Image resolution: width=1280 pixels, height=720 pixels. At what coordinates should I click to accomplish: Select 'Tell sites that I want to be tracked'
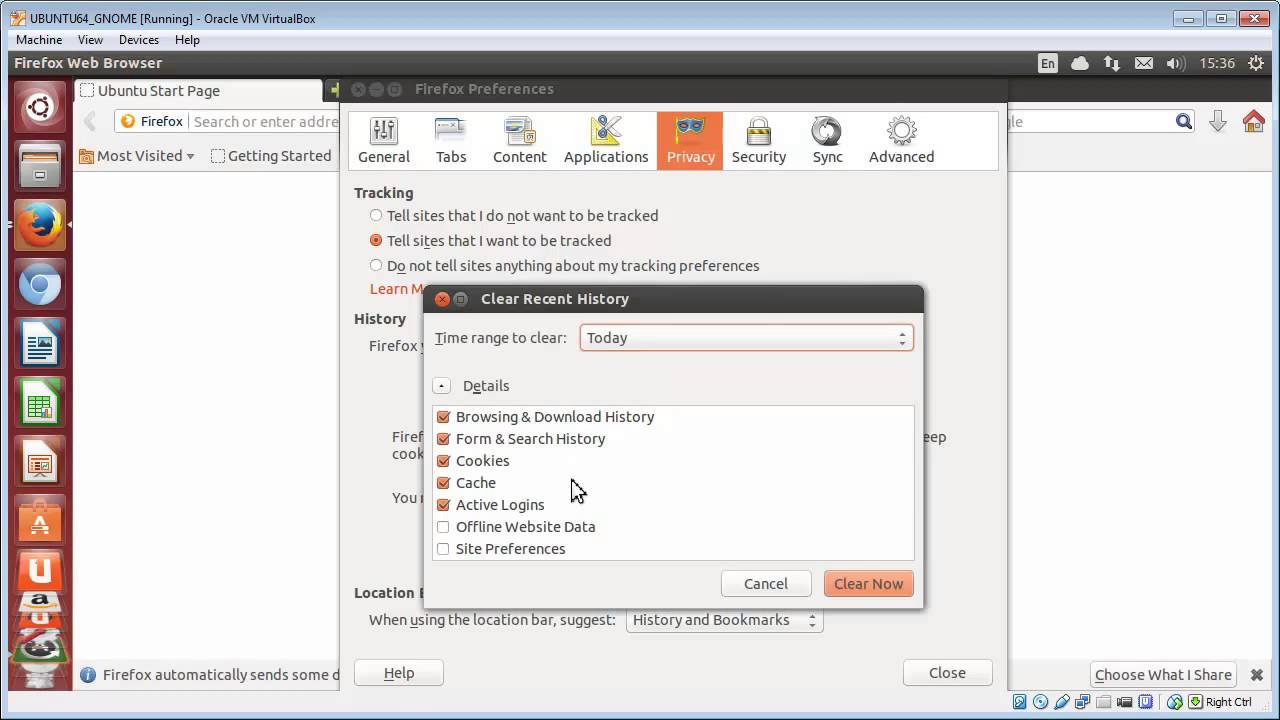pyautogui.click(x=376, y=240)
